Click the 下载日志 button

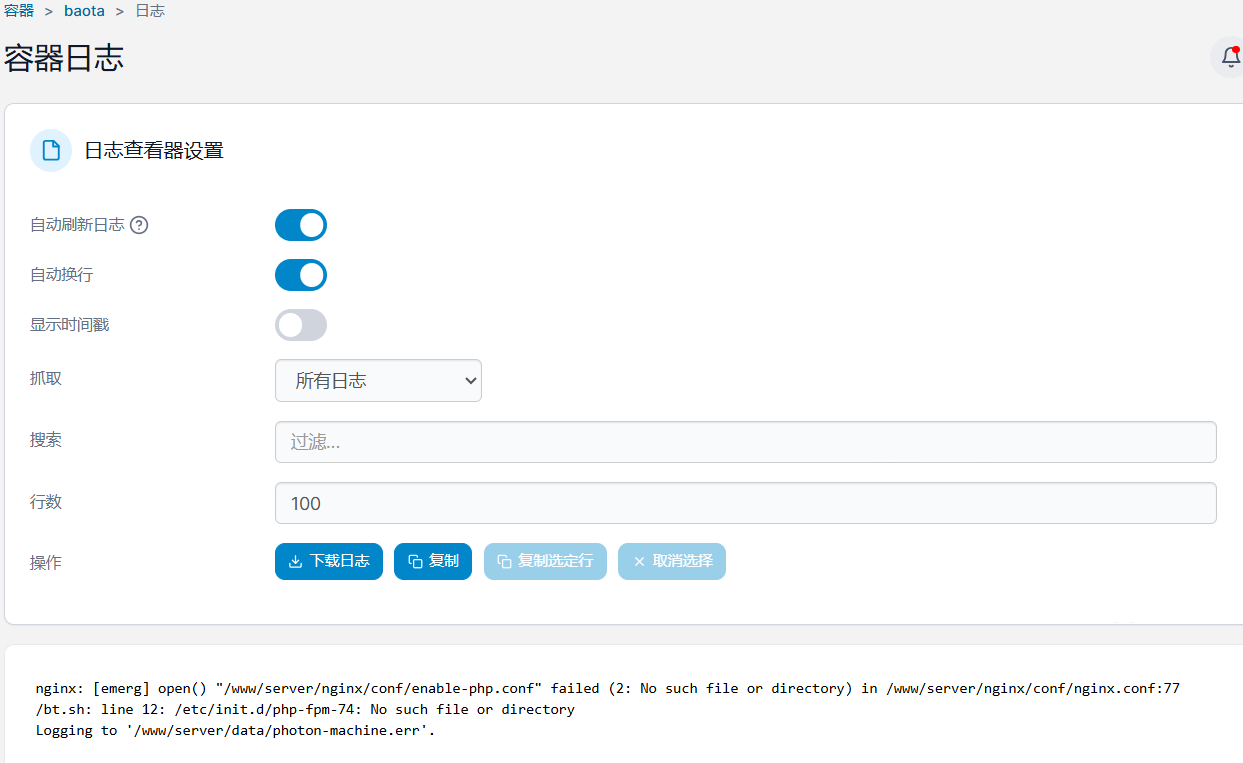click(x=329, y=561)
